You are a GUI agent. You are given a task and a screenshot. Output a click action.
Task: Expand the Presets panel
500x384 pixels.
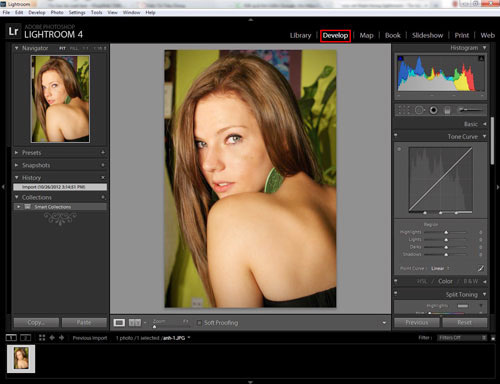tap(16, 152)
